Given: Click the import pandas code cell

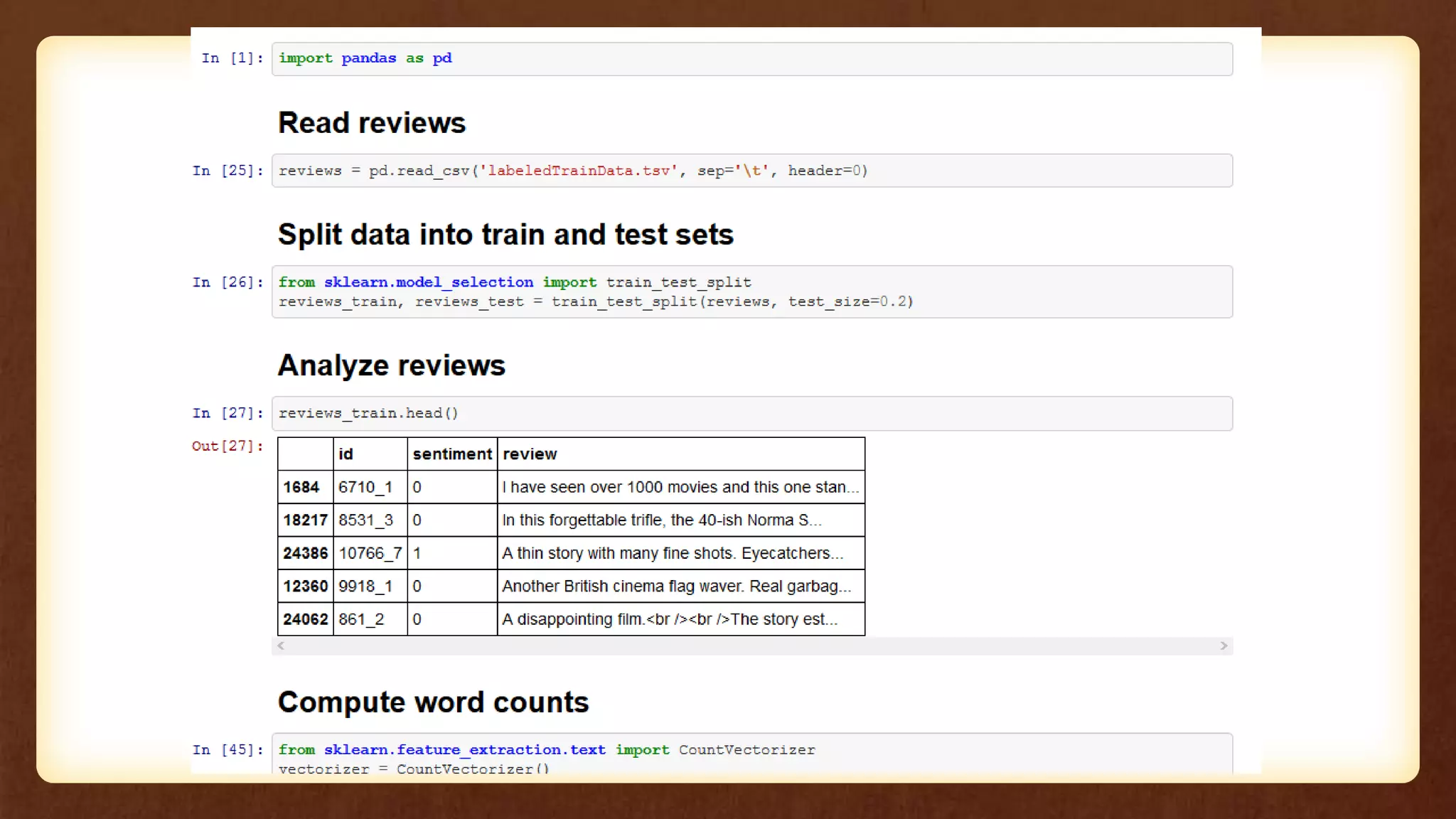Looking at the screenshot, I should (751, 58).
